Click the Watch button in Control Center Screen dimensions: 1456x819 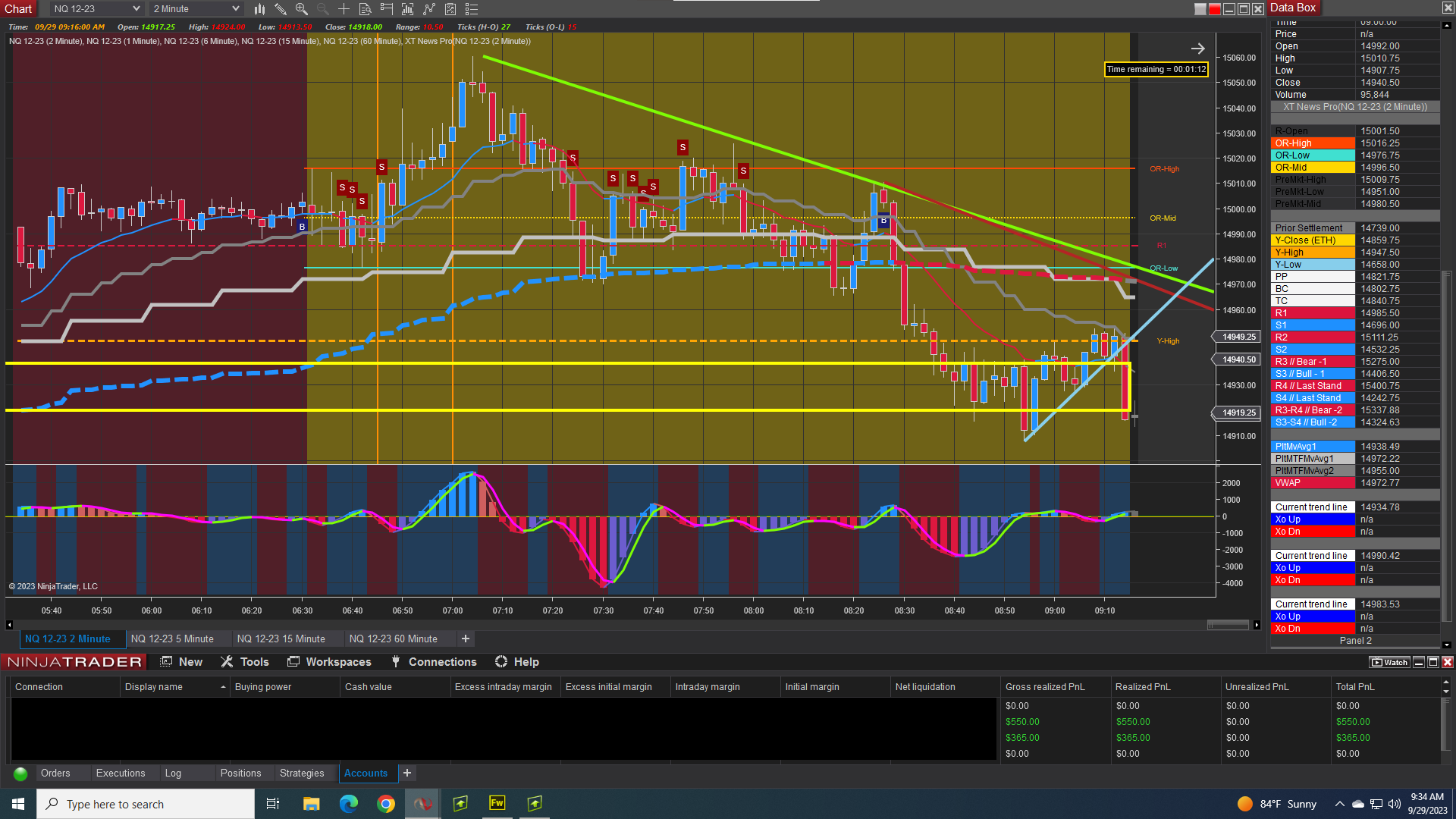point(1390,662)
